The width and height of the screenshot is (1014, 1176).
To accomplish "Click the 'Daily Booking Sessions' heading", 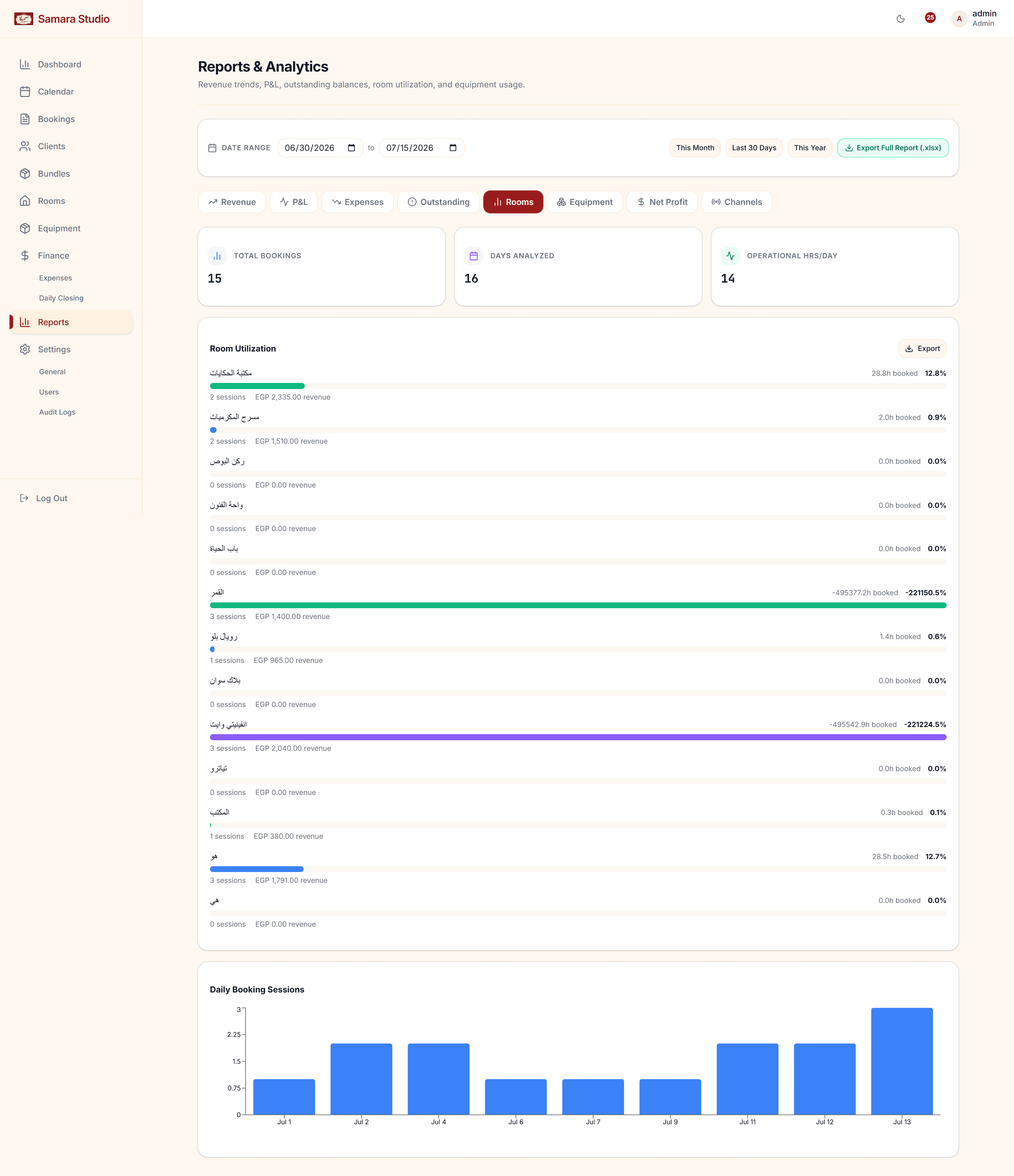I will 257,989.
